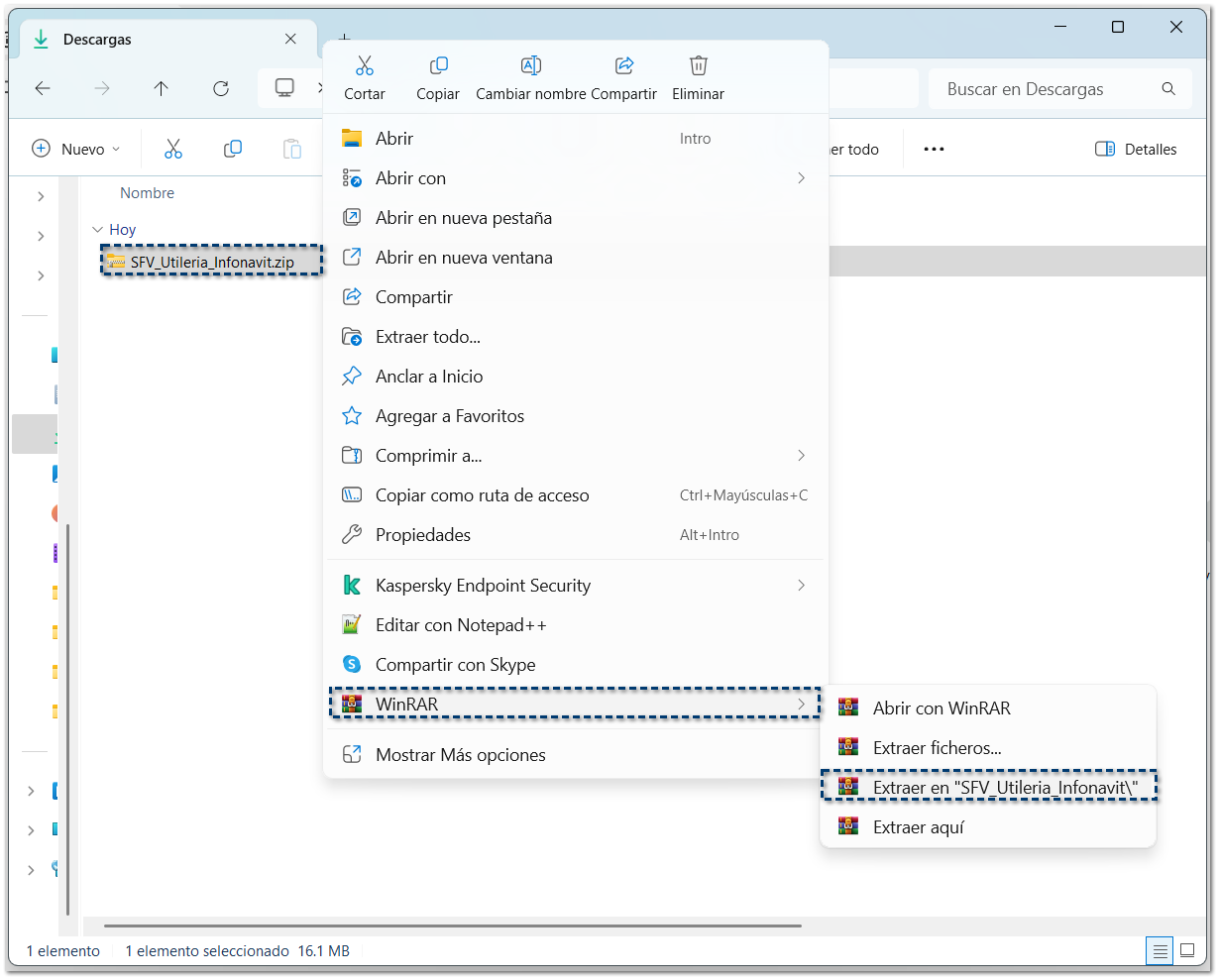Click the up arrow navigation icon
The image size is (1219, 980).
[162, 89]
